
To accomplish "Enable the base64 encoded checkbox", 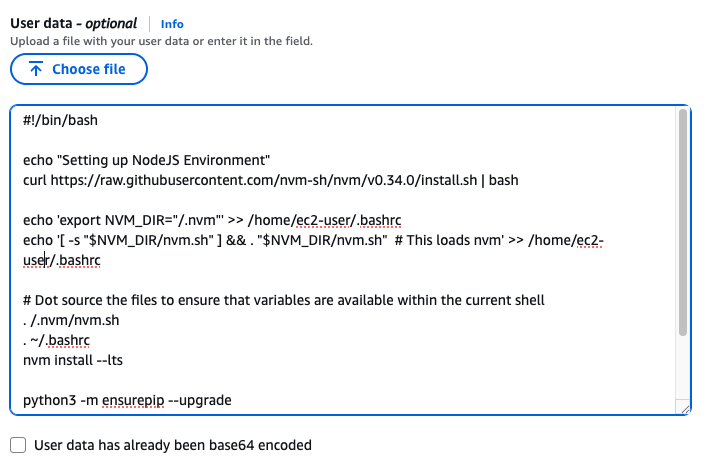I will [x=18, y=445].
